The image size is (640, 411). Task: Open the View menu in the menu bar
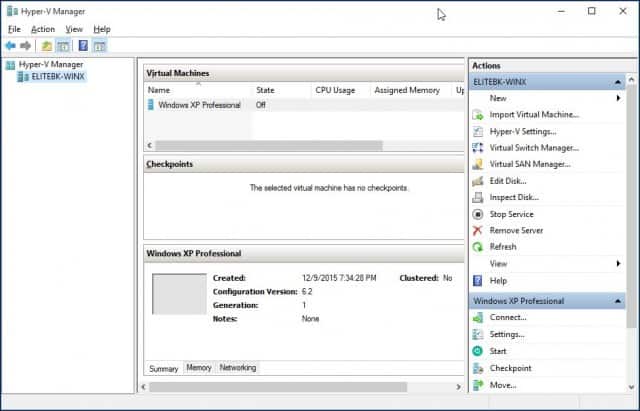[x=74, y=29]
